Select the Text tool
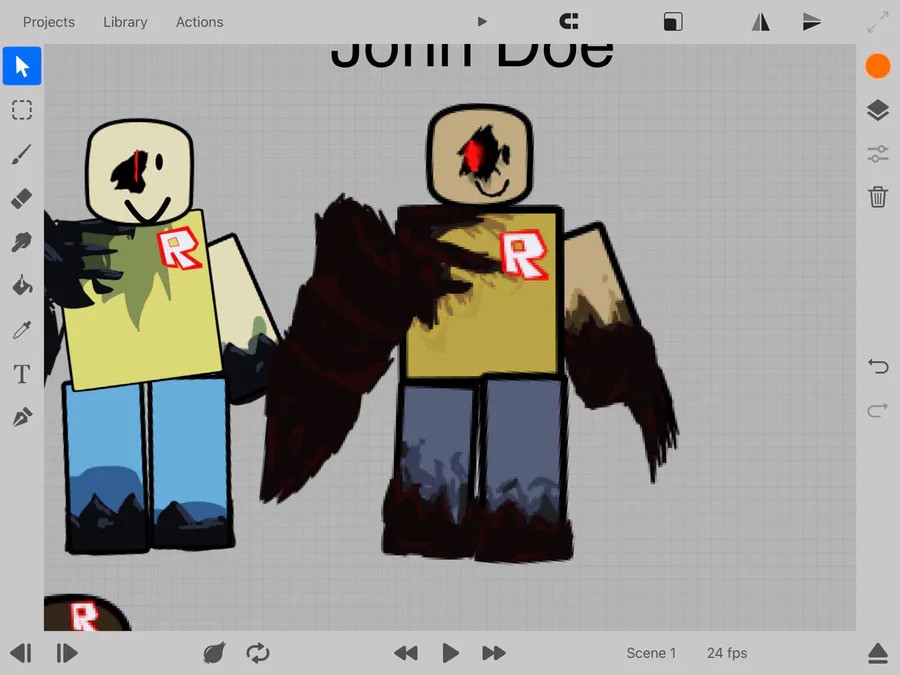Image resolution: width=900 pixels, height=675 pixels. [x=22, y=374]
